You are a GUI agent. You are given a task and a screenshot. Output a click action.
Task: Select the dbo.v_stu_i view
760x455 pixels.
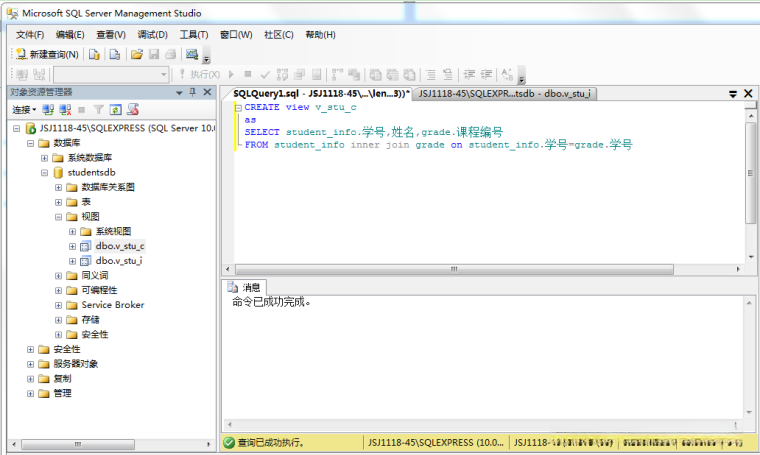click(119, 261)
